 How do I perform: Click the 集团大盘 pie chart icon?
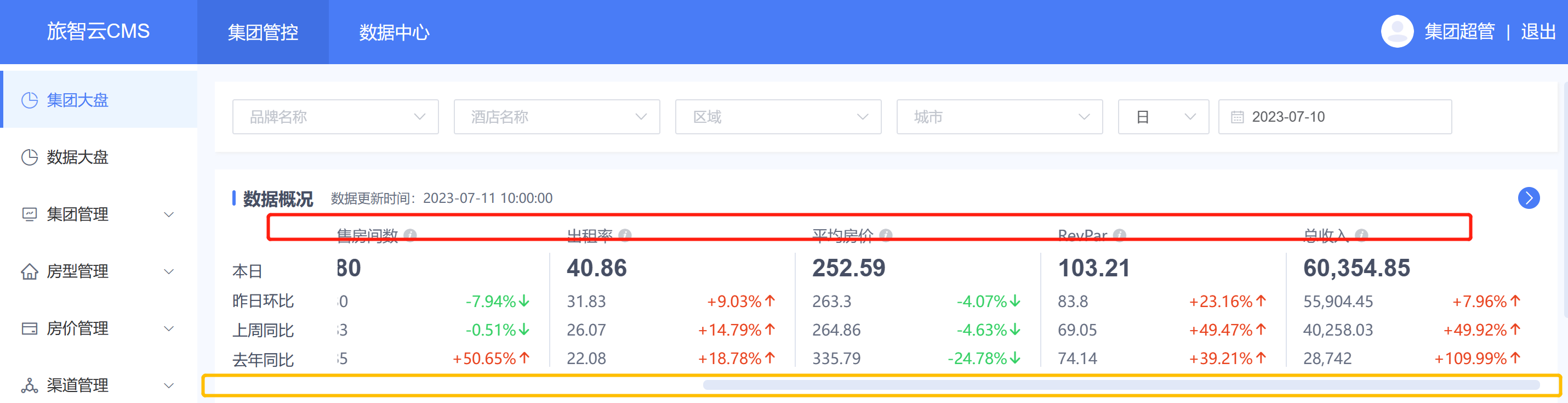coord(30,100)
